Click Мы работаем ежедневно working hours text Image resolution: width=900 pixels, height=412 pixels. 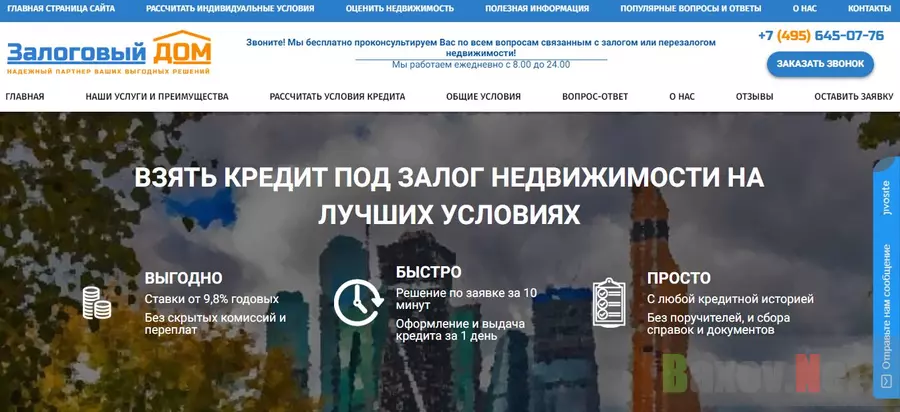(x=481, y=65)
